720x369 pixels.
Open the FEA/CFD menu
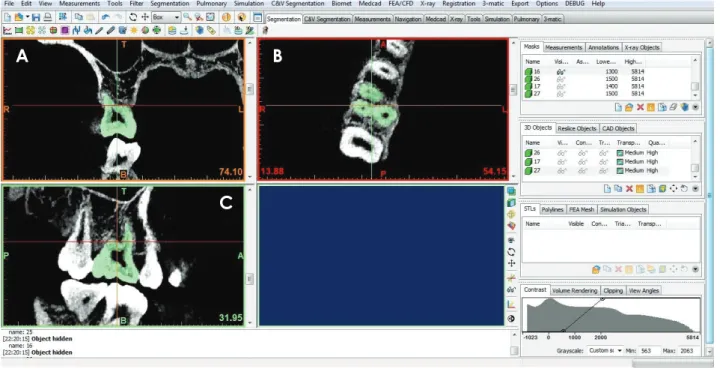point(402,4)
